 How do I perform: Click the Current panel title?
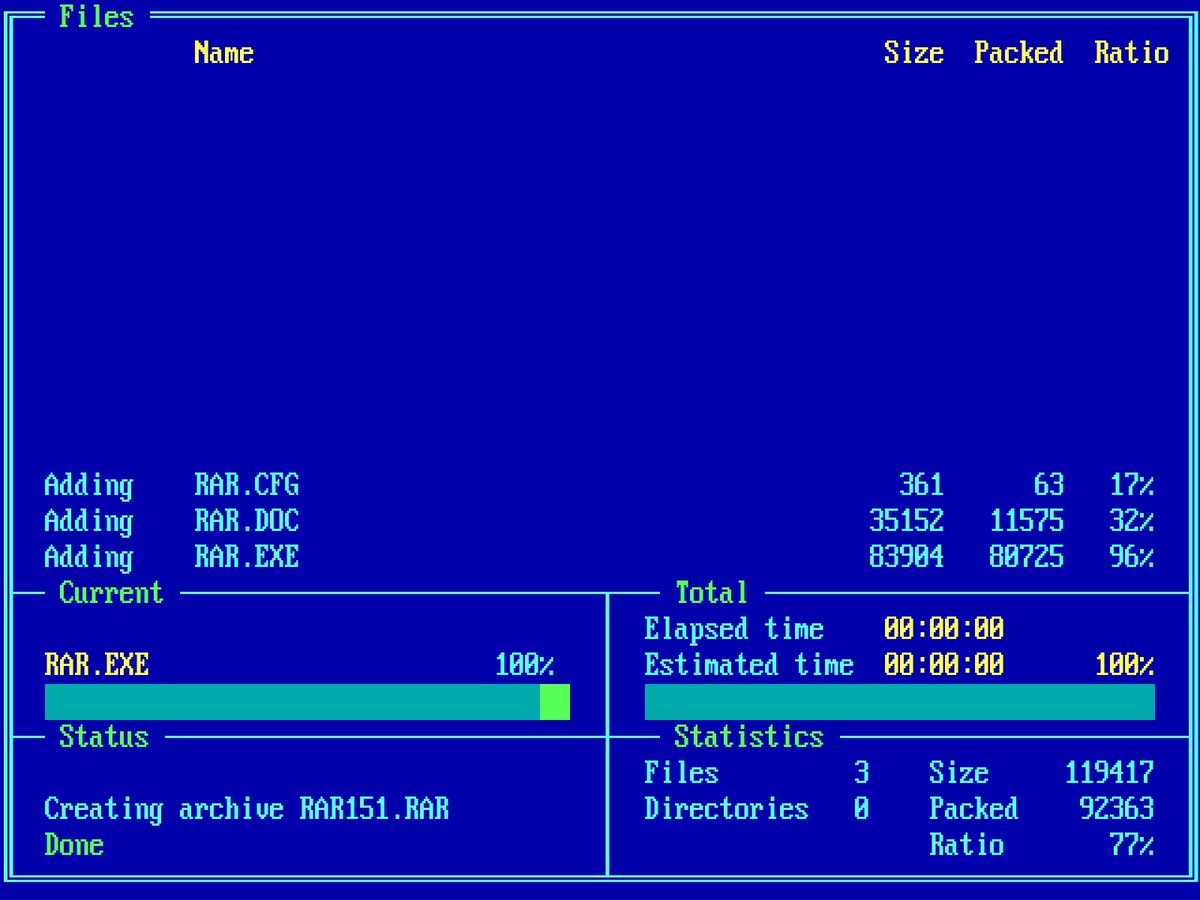111,593
